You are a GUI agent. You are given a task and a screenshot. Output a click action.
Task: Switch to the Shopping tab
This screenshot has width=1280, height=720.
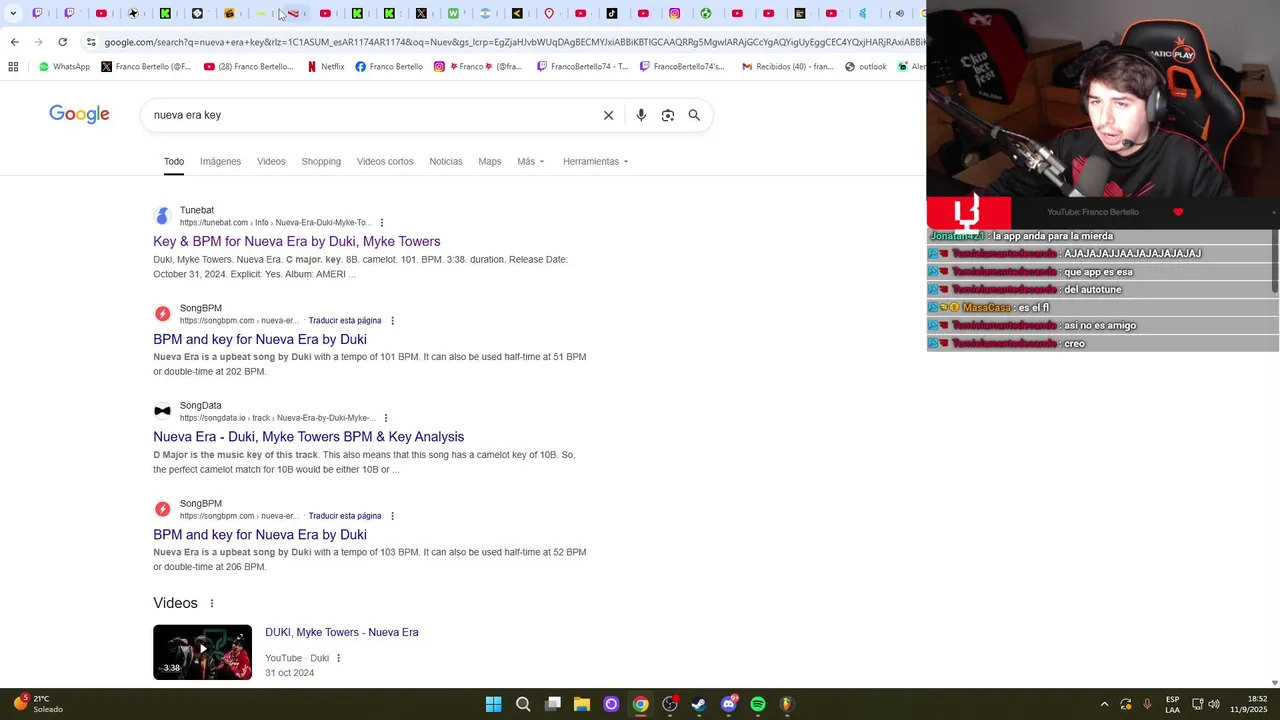(x=321, y=161)
